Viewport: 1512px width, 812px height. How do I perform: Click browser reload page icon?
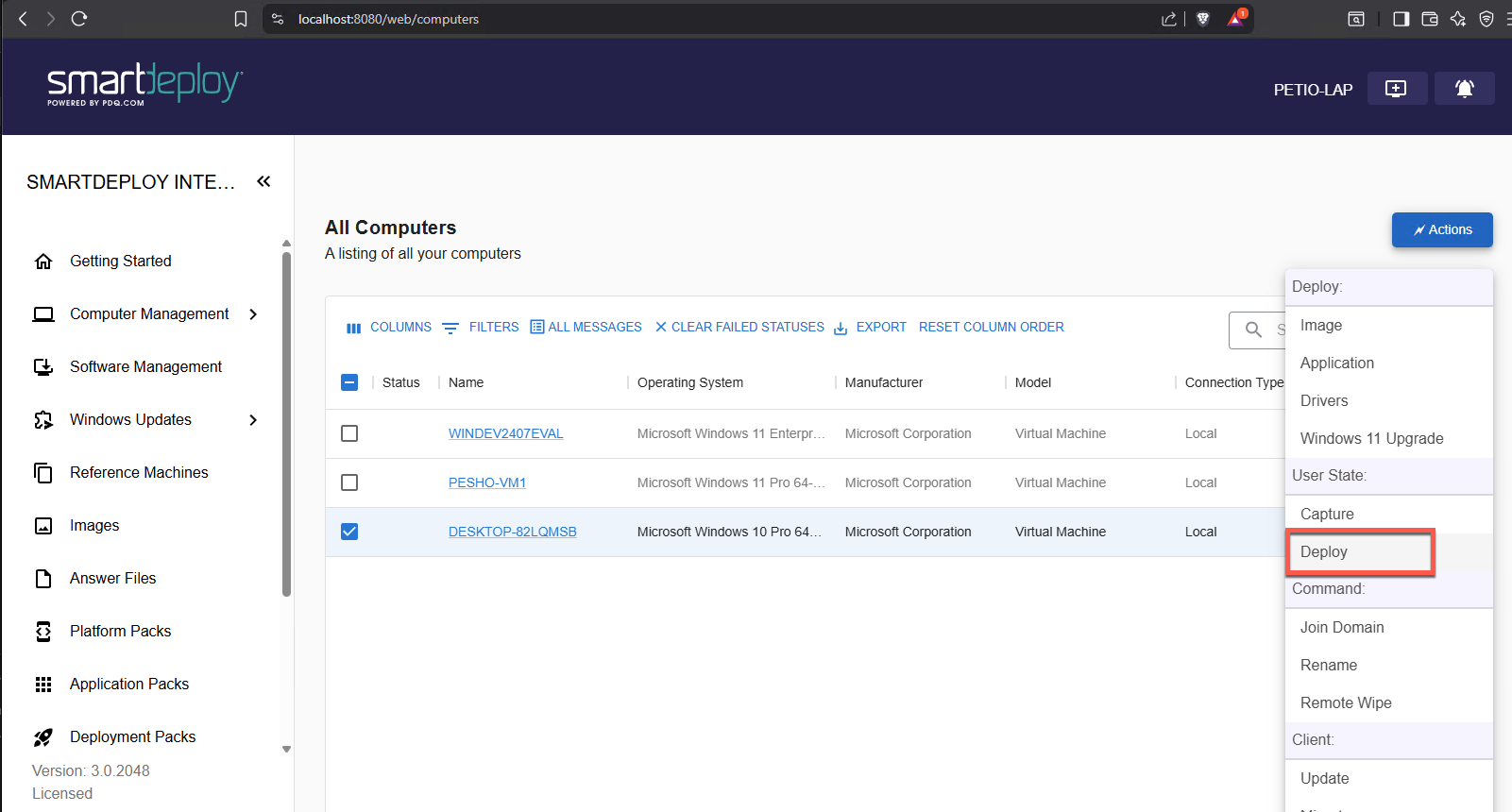point(79,19)
